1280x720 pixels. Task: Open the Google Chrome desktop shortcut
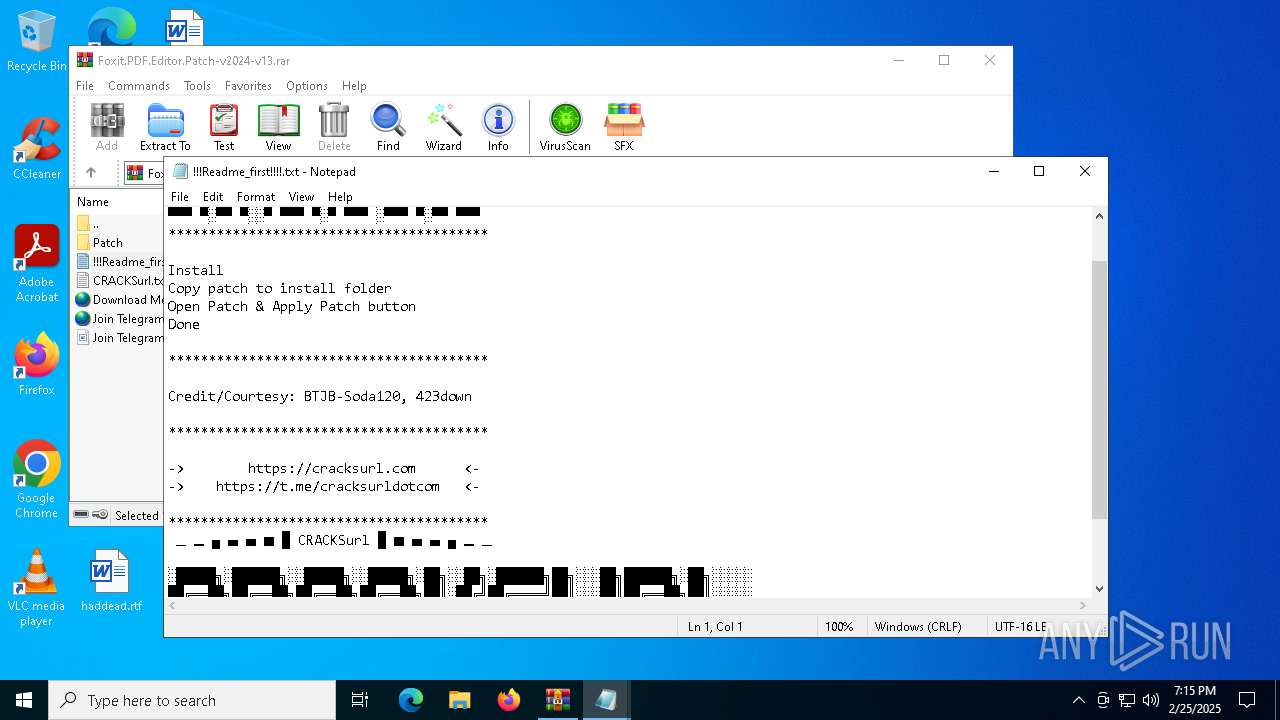36,480
